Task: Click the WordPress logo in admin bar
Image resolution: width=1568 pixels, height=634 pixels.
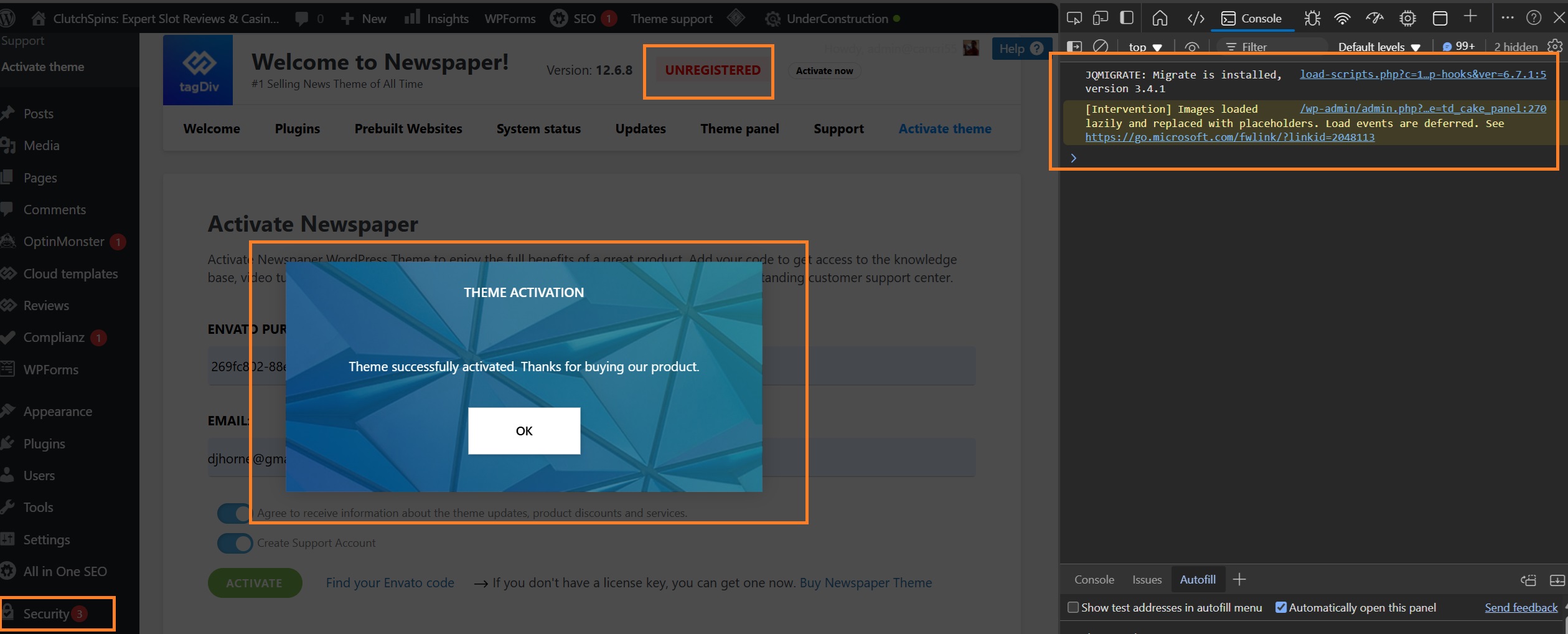Action: coord(7,19)
